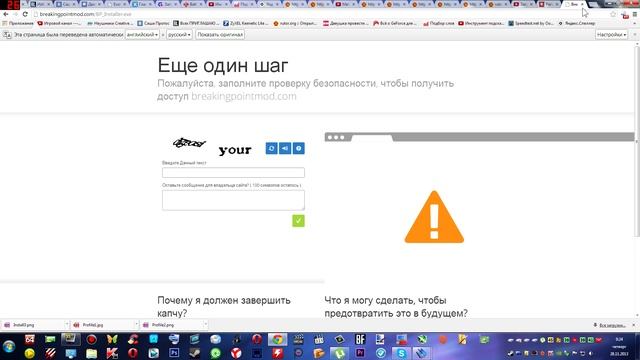Close the translate bar
This screenshot has width=640, height=360.
coord(634,35)
